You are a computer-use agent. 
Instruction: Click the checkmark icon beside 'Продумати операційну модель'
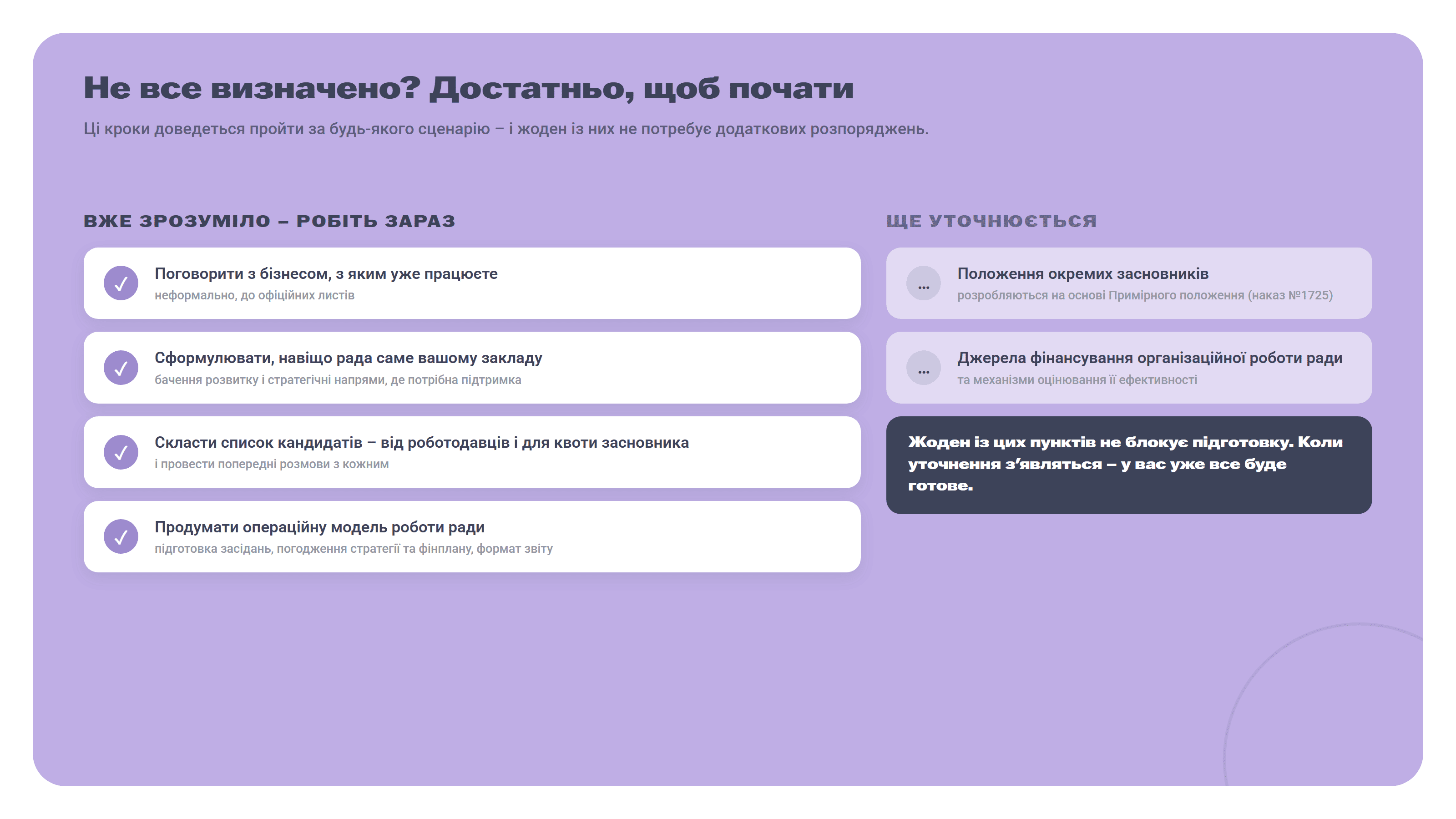click(x=121, y=536)
